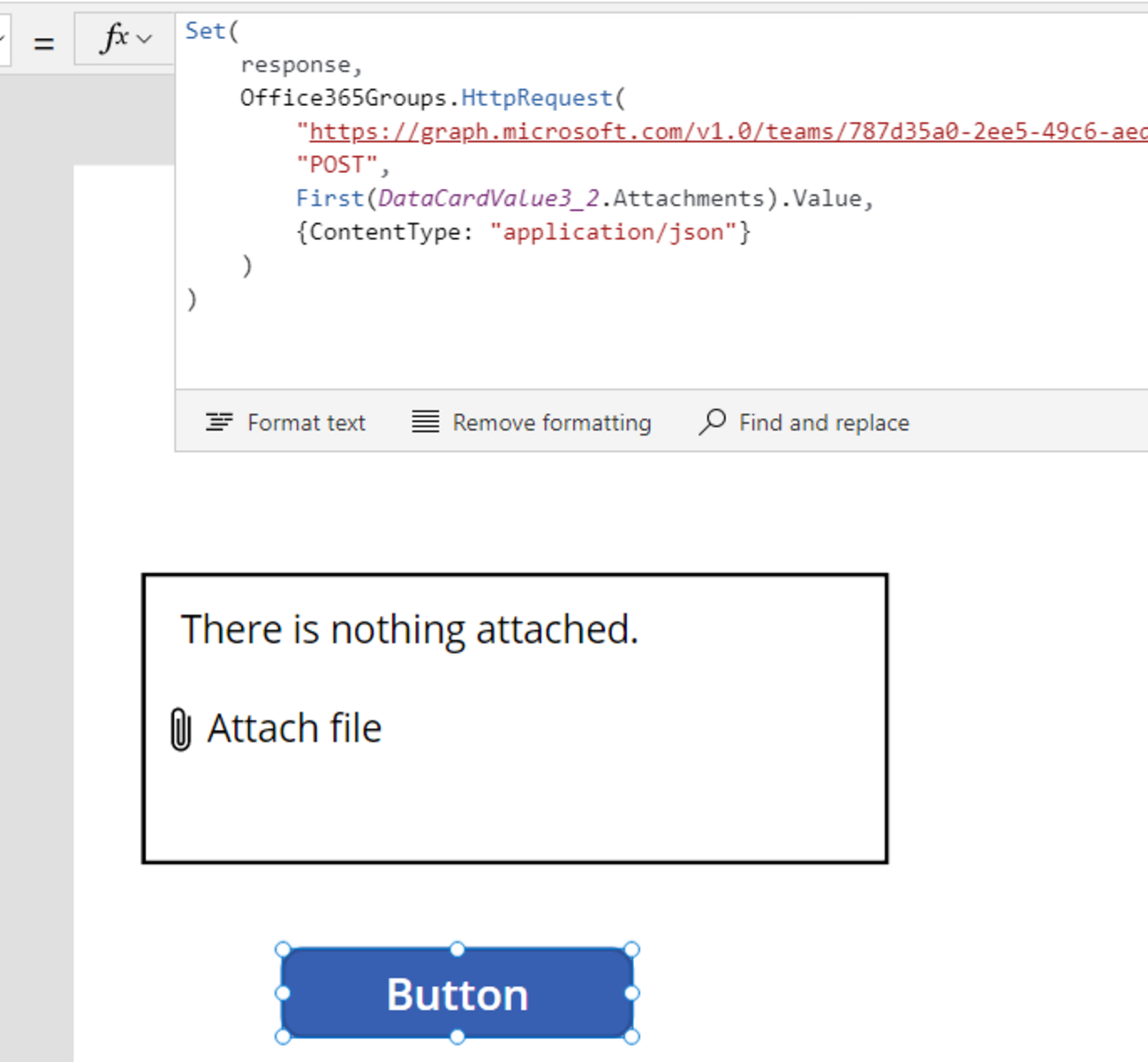
Task: Select the "There is nothing attached." text
Action: [409, 629]
